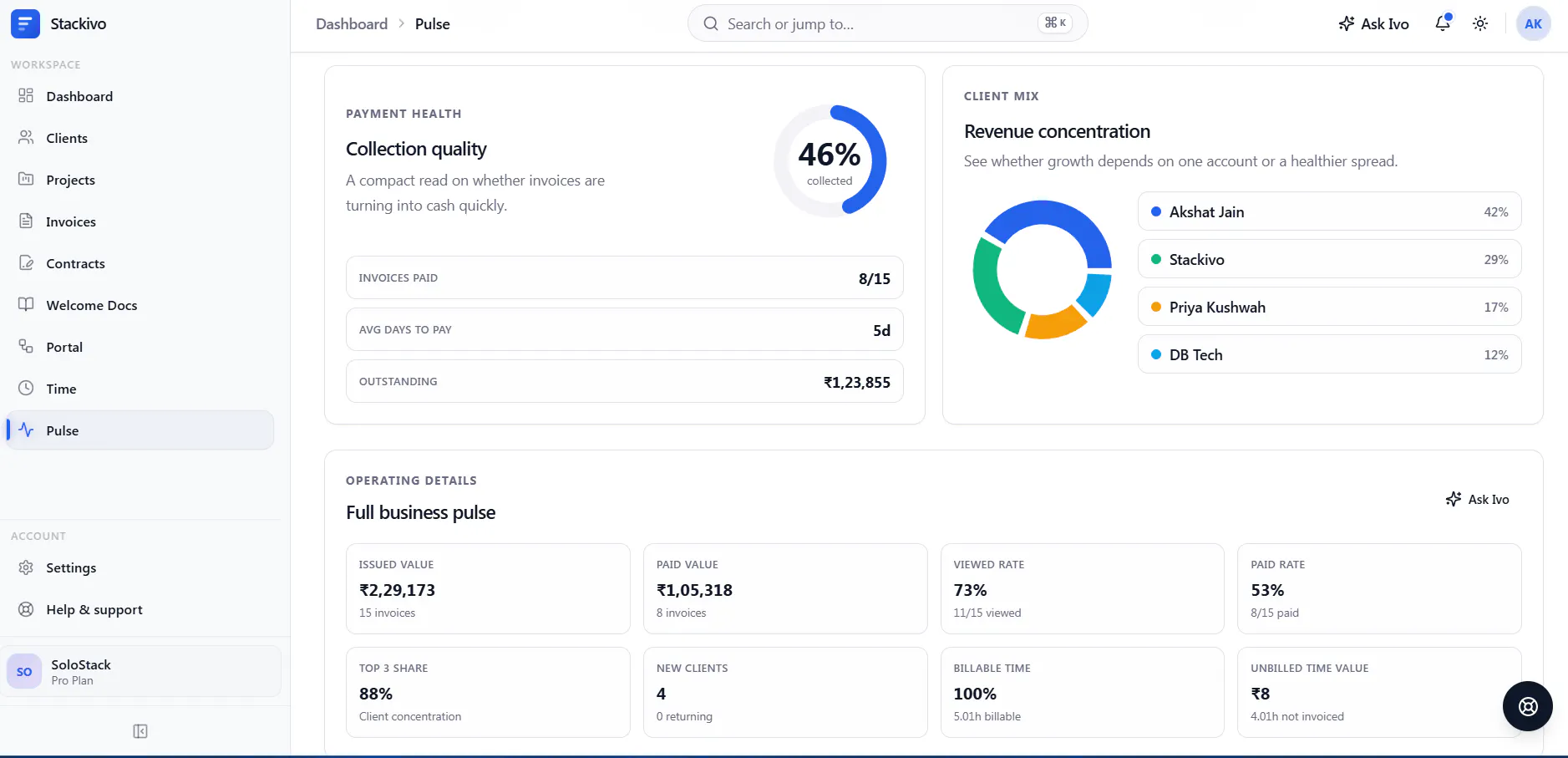The image size is (1568, 758).
Task: Toggle the light/dark theme sun icon
Action: point(1480,23)
